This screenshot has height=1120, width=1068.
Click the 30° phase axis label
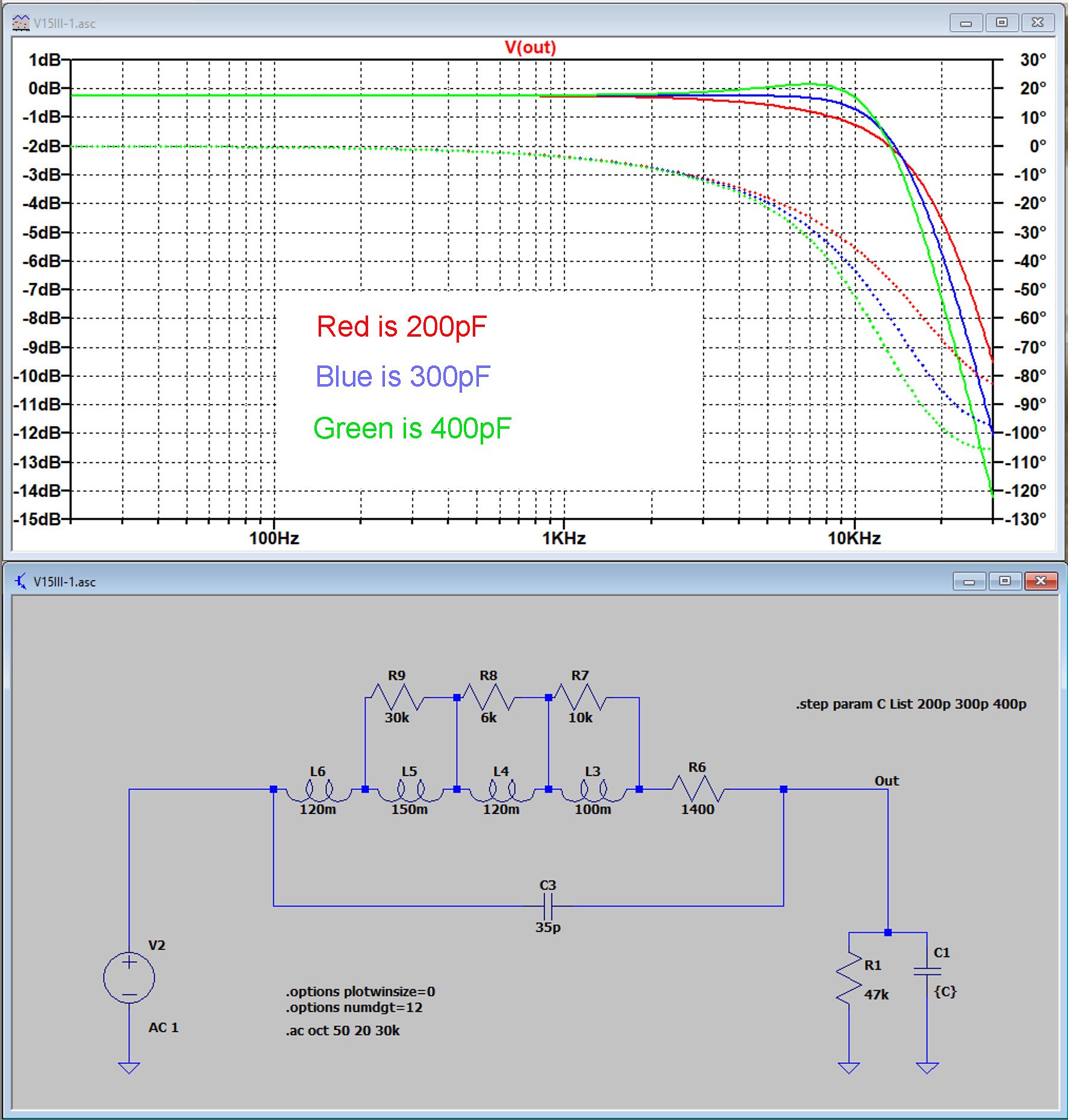click(1033, 60)
